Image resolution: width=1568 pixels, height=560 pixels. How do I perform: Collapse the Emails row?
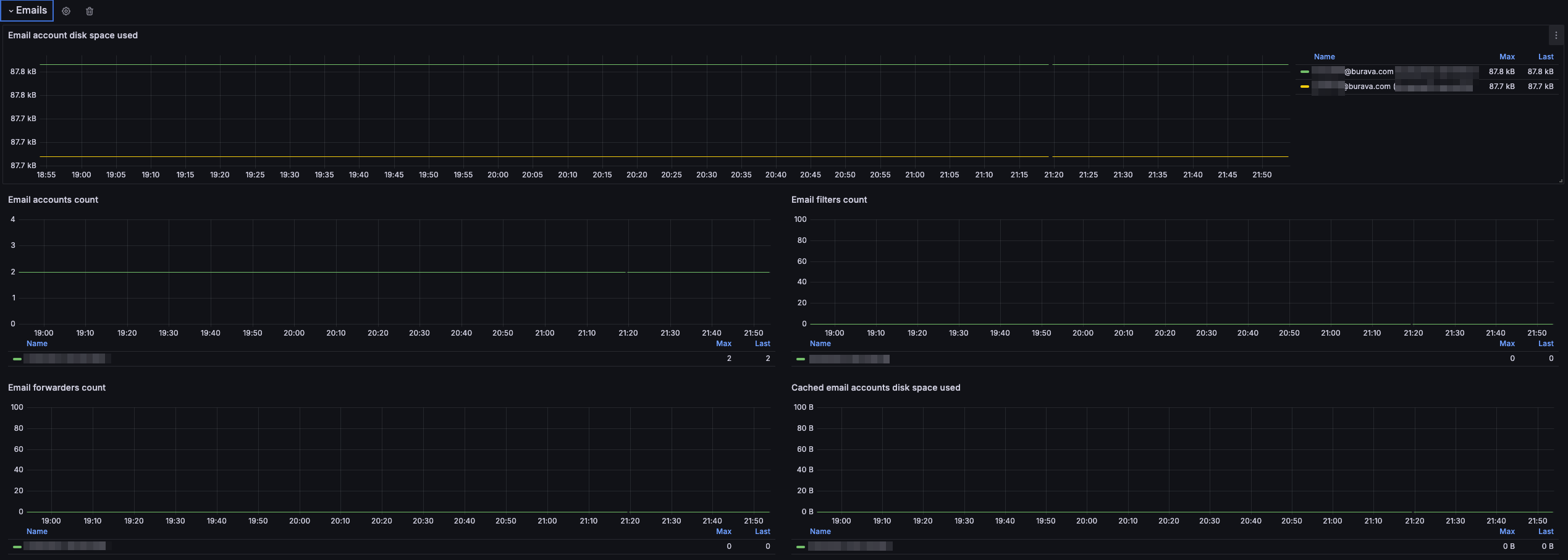tap(27, 11)
